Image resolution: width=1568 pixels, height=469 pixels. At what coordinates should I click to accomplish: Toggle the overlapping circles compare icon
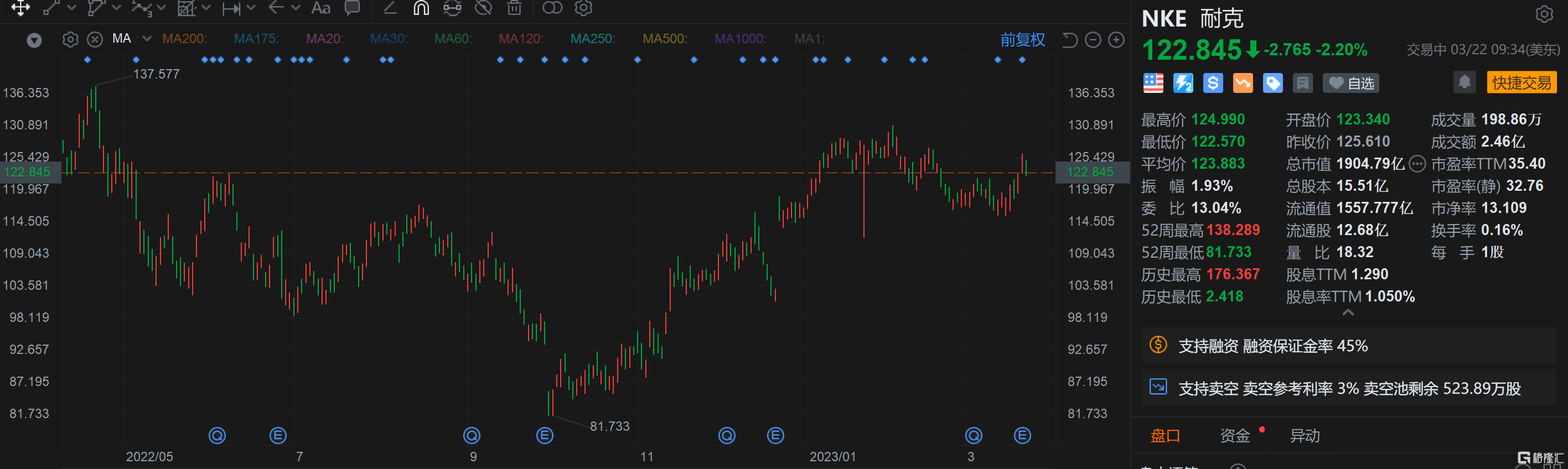point(552,7)
